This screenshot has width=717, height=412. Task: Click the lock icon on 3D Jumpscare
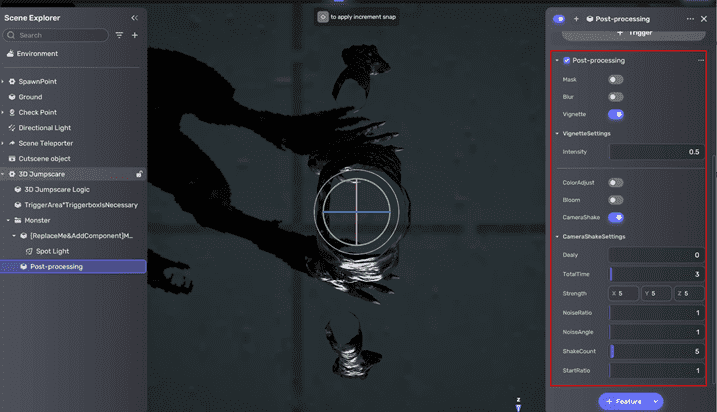(139, 174)
